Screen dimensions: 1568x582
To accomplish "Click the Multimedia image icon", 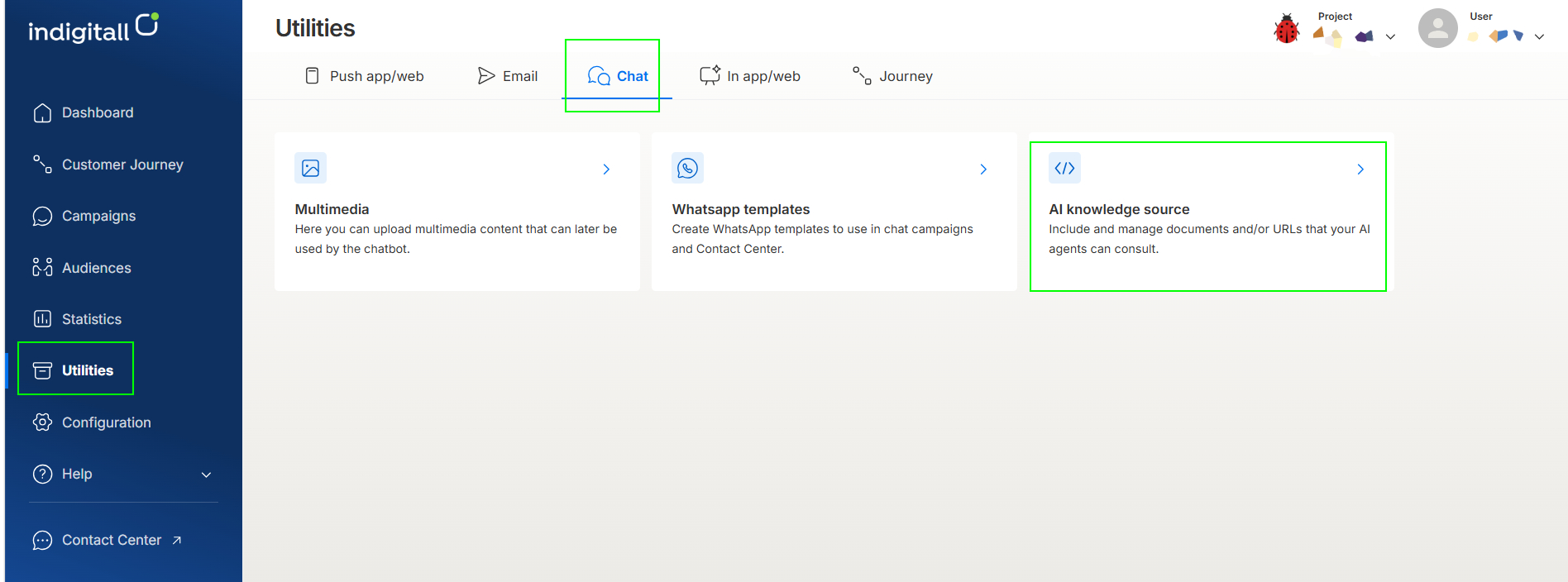I will [310, 168].
